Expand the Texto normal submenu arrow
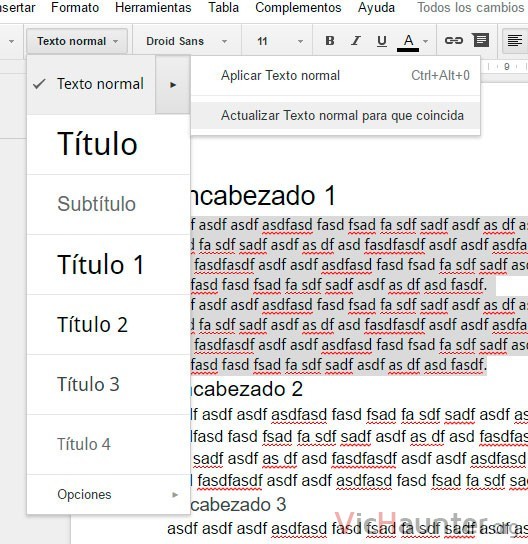Image resolution: width=528 pixels, height=544 pixels. click(173, 84)
